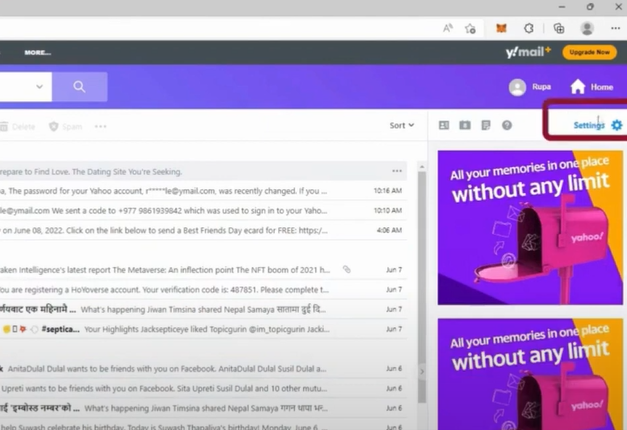This screenshot has height=430, width=627.
Task: Open the search options dropdown arrow
Action: [39, 86]
